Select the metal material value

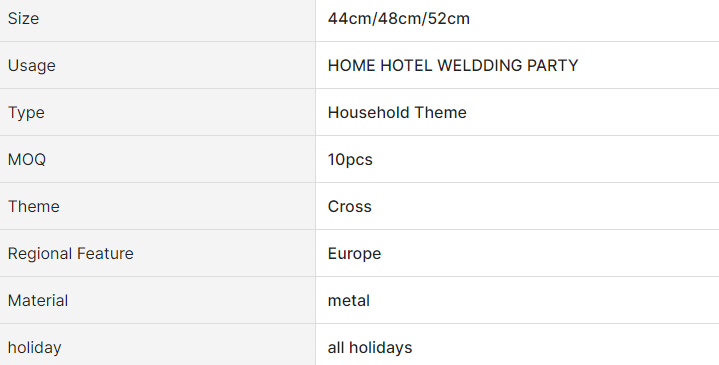point(348,300)
